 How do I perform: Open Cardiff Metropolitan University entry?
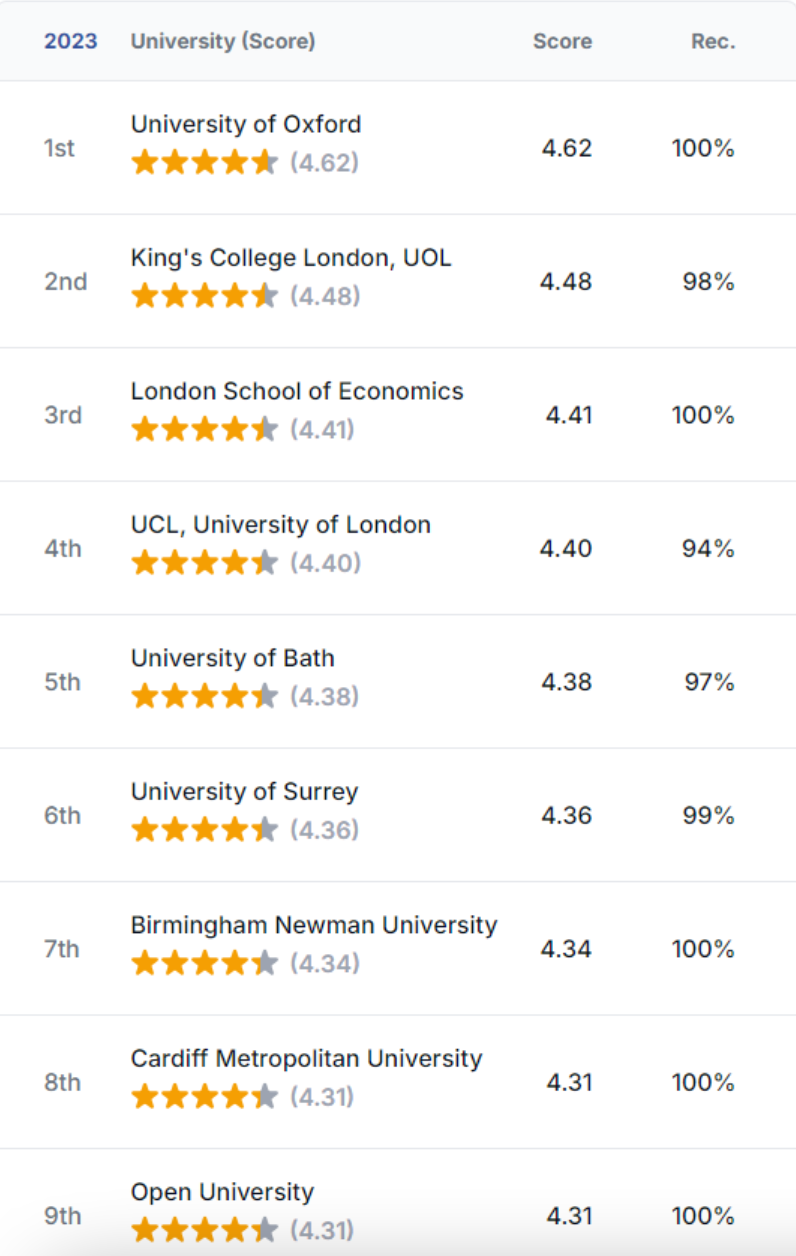pyautogui.click(x=306, y=1059)
